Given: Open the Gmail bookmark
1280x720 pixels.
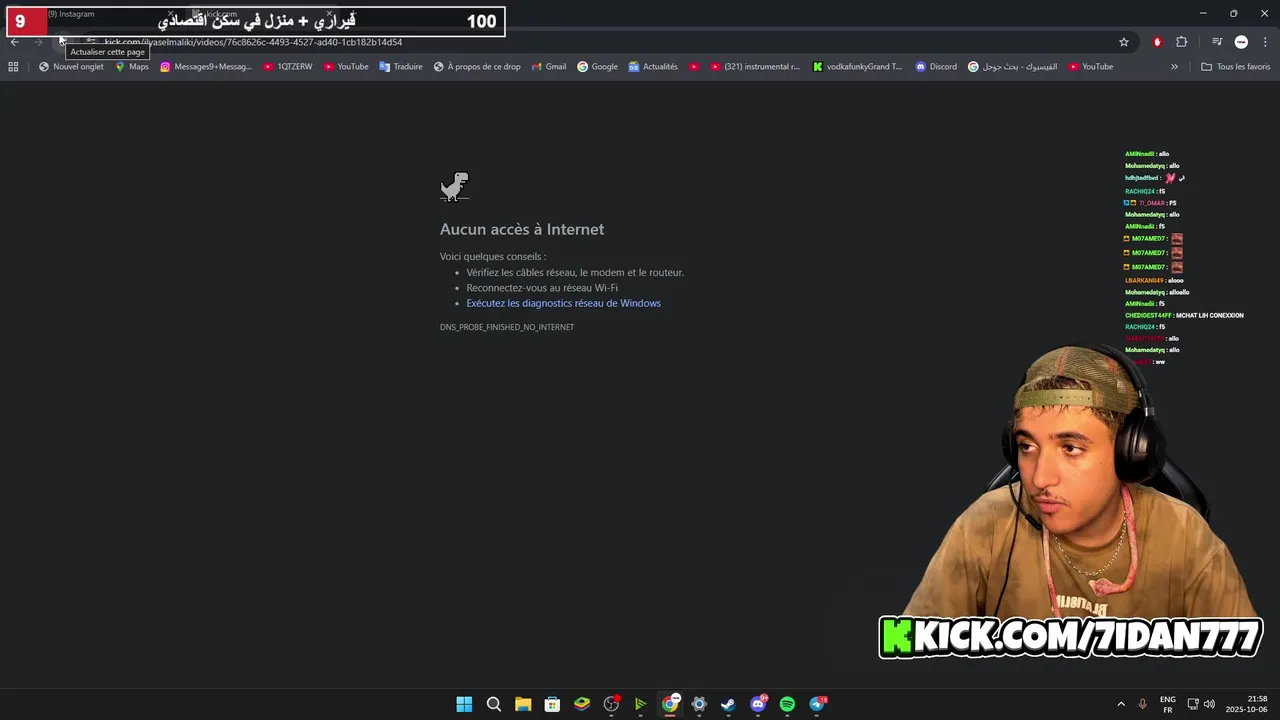Looking at the screenshot, I should point(549,67).
